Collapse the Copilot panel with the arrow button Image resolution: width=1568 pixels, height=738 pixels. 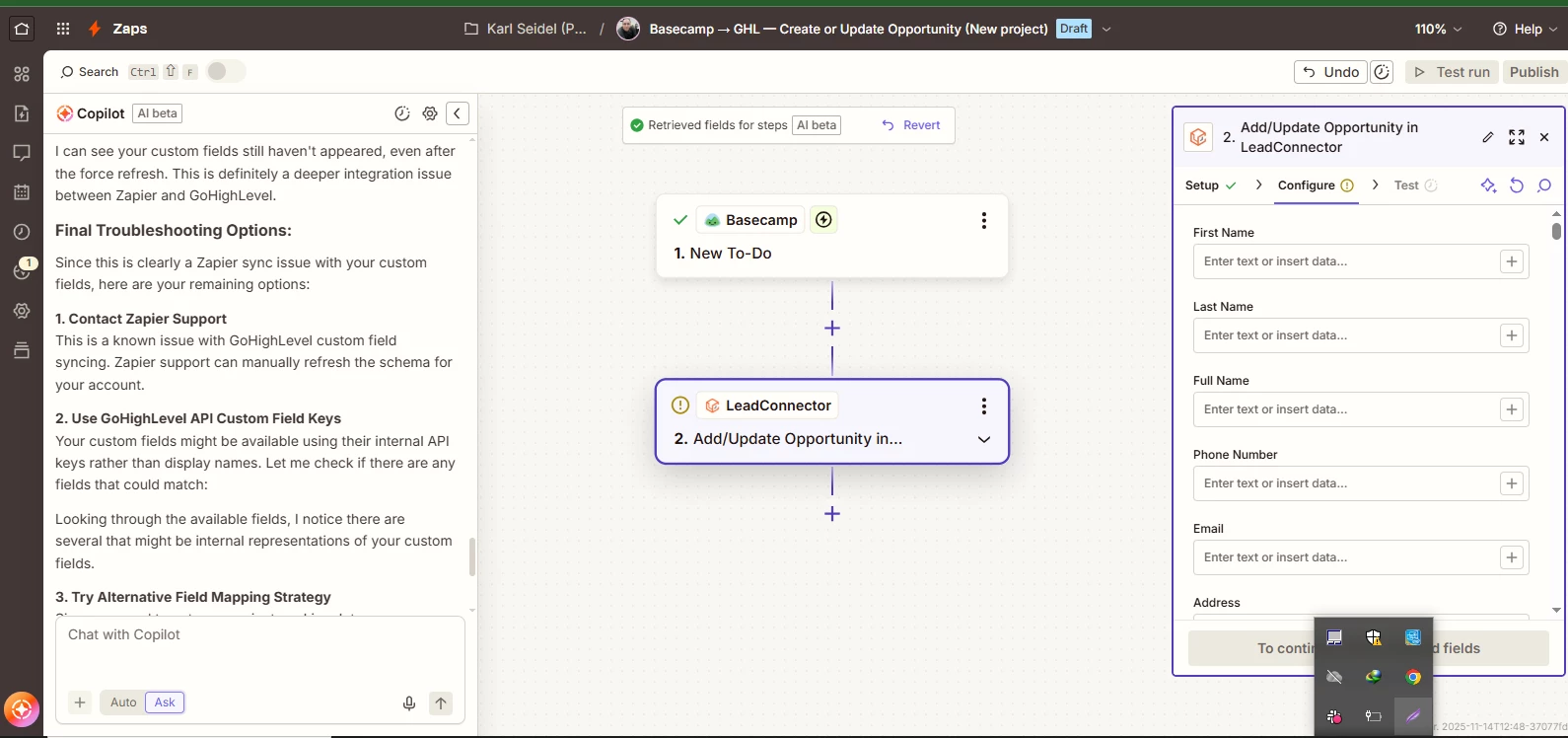(x=458, y=113)
